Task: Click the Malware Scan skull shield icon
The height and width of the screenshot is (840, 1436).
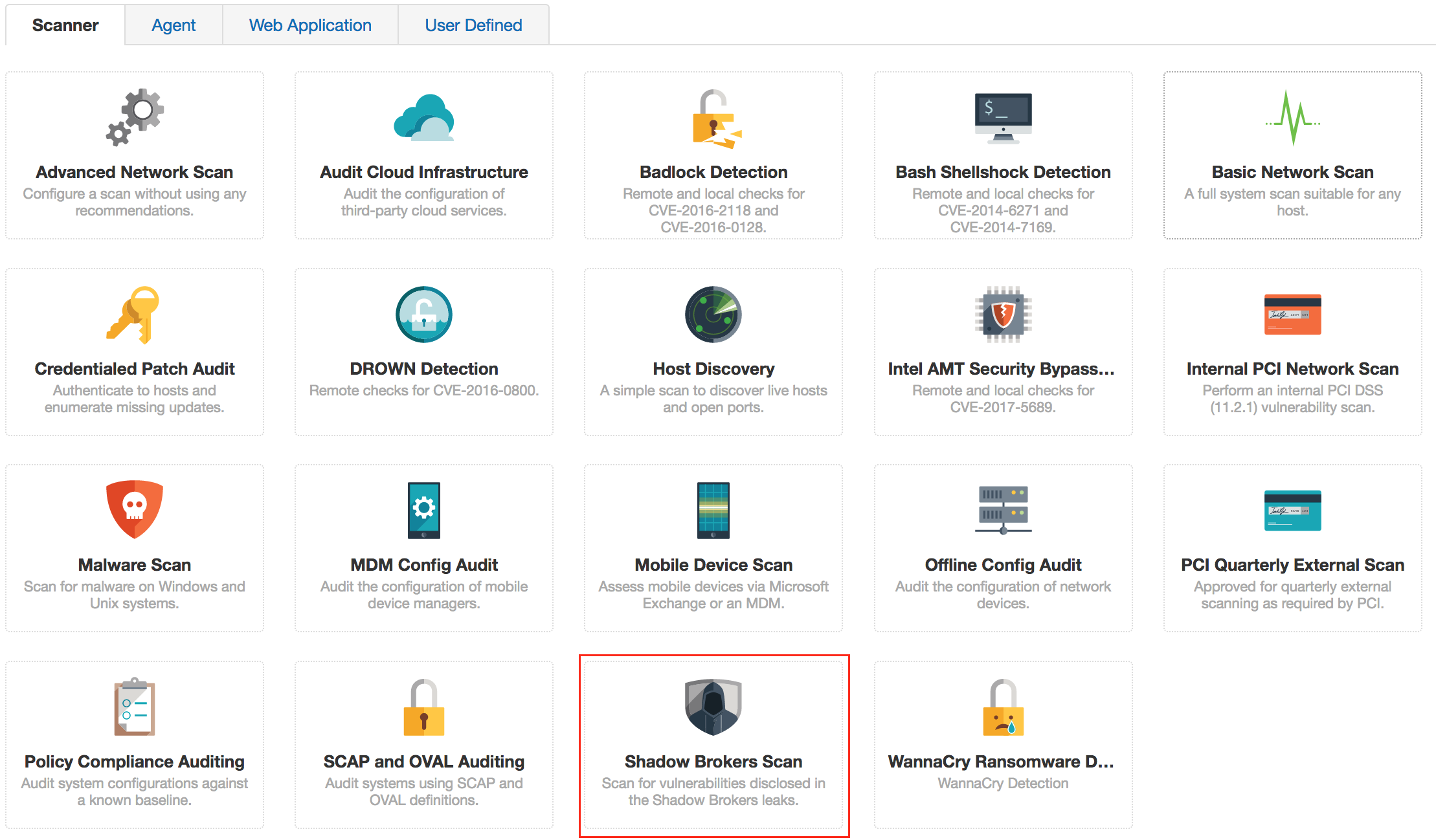Action: click(135, 509)
